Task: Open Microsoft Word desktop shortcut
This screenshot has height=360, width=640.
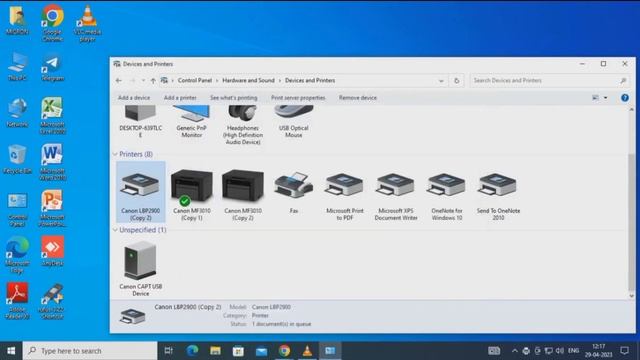Action: [x=52, y=162]
